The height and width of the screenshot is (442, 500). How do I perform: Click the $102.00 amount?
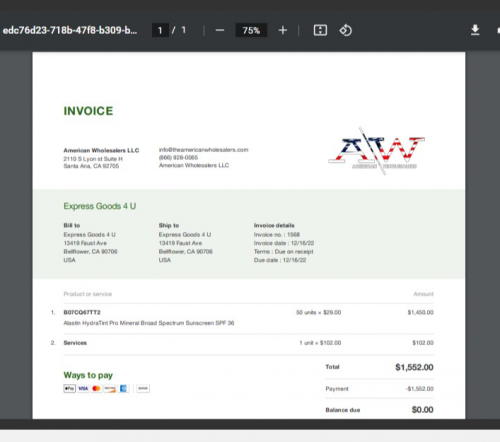click(x=423, y=343)
